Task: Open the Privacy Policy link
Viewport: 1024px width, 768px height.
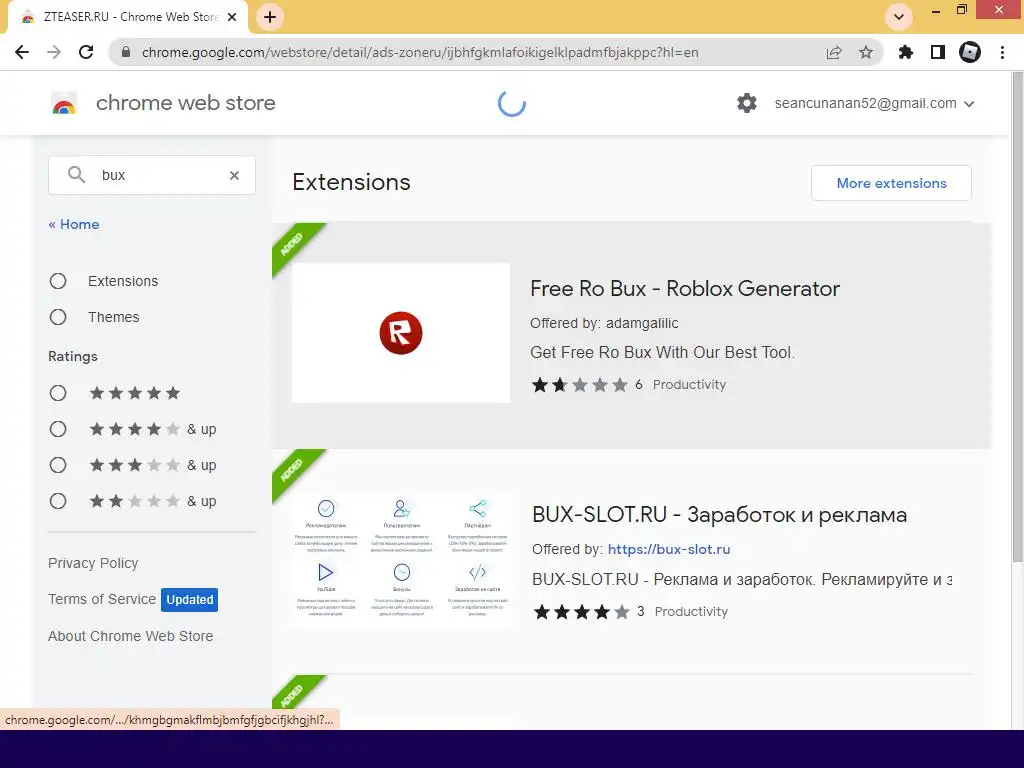Action: click(93, 563)
